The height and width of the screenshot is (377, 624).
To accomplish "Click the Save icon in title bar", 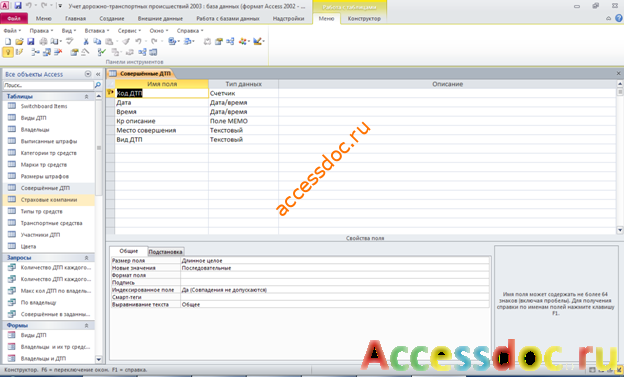I will coord(18,6).
